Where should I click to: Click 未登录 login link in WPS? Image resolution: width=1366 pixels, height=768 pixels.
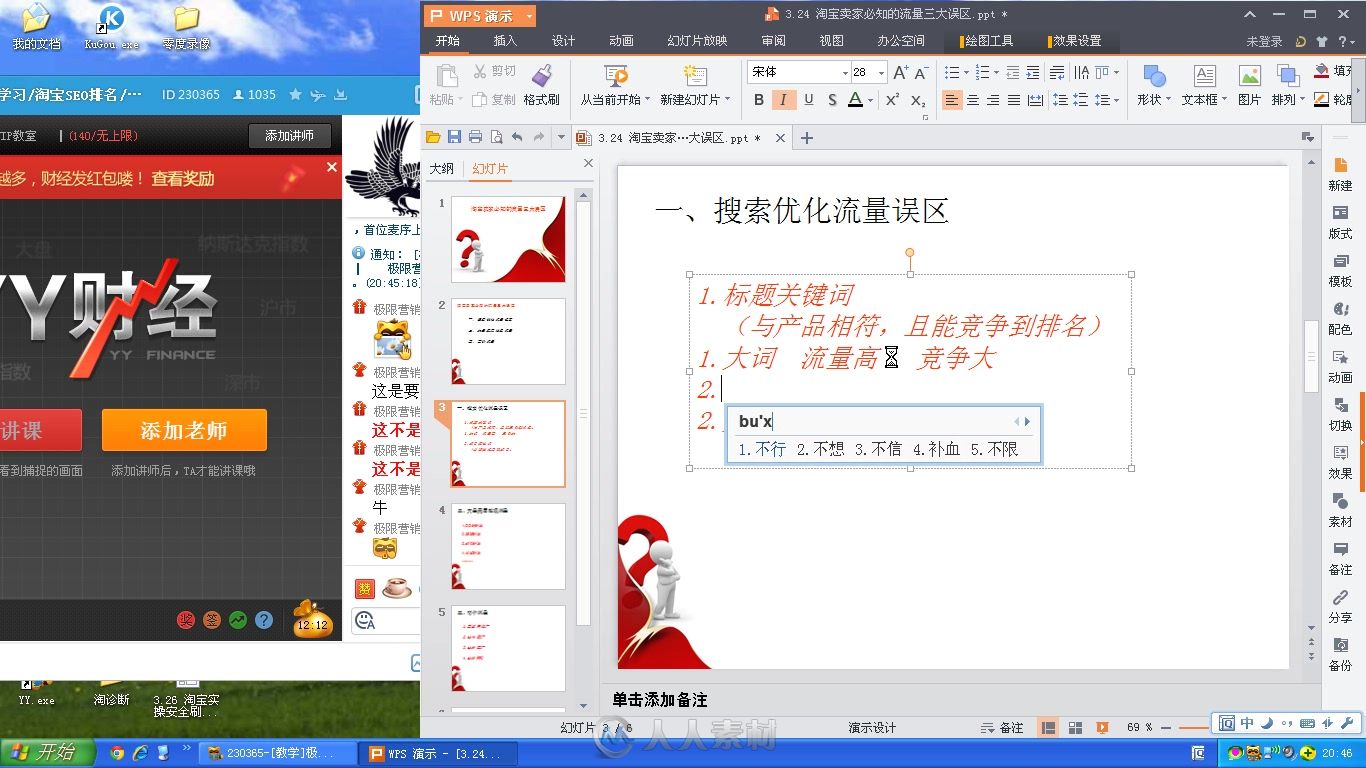[x=1264, y=41]
